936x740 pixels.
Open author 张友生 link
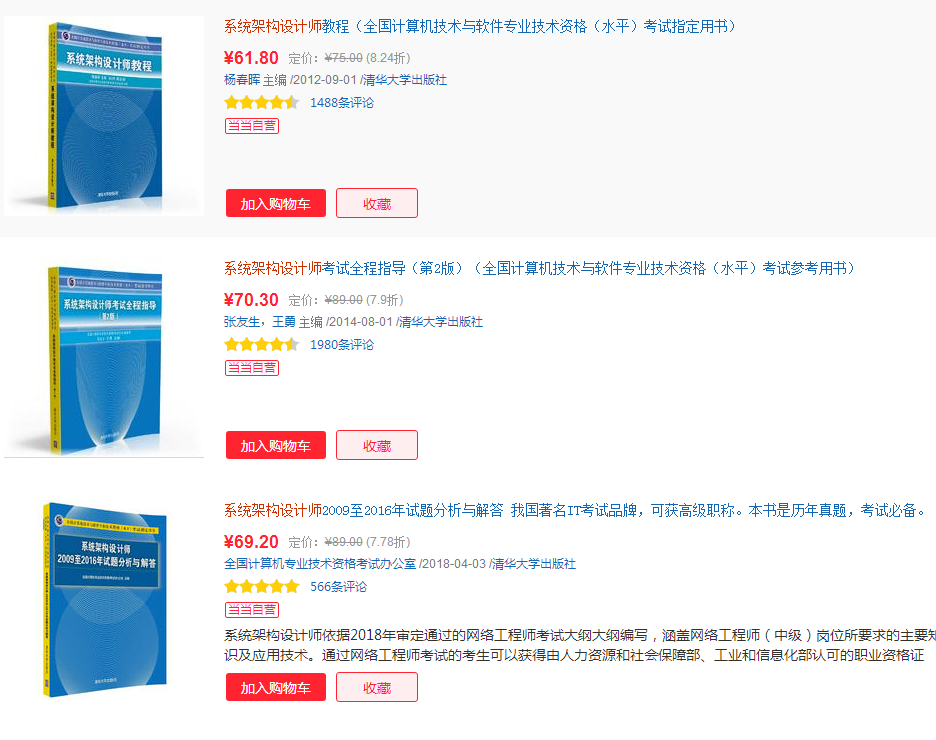242,322
